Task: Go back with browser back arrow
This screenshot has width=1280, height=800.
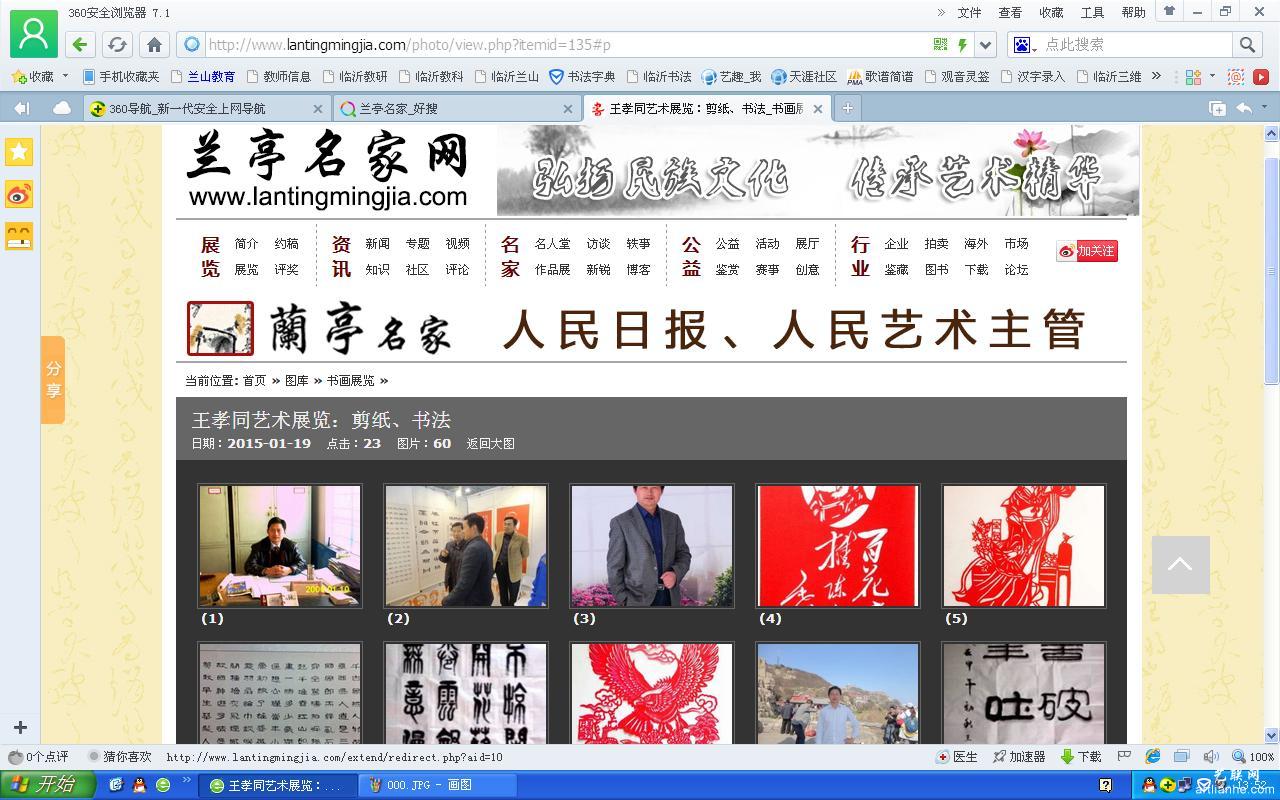Action: click(80, 44)
